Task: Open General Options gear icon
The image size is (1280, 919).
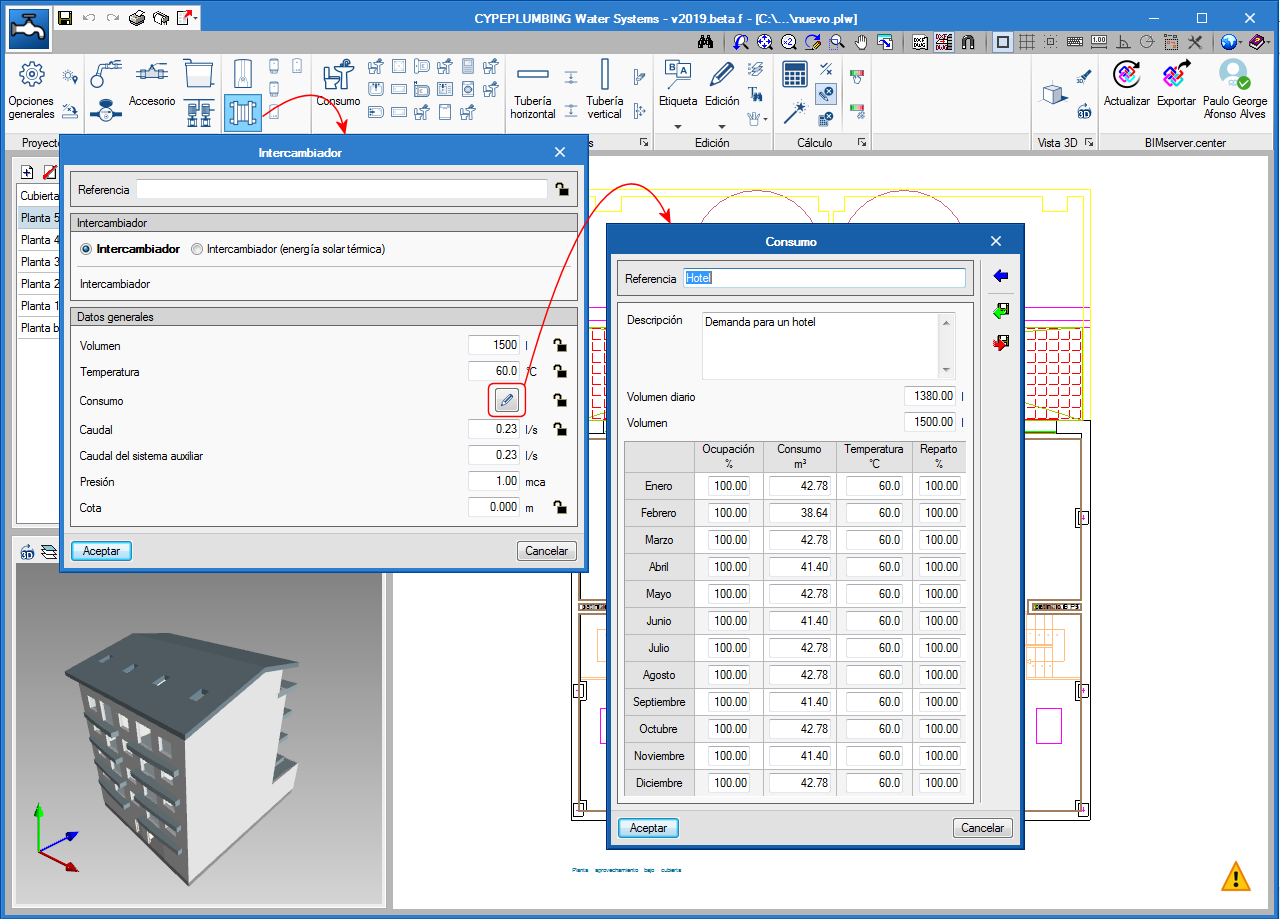Action: (32, 74)
